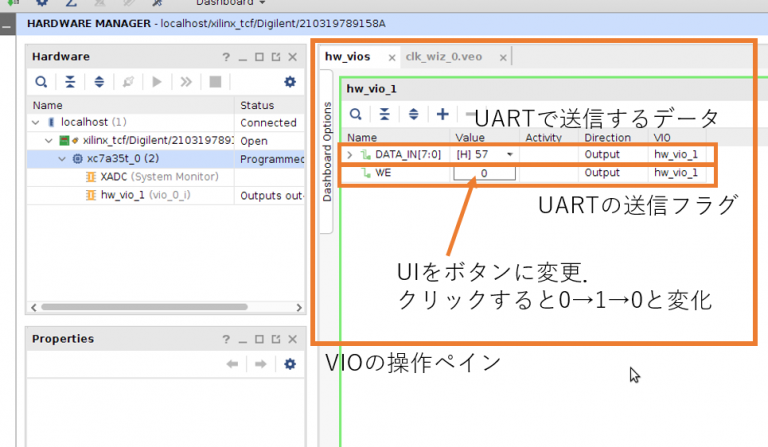Image resolution: width=768 pixels, height=447 pixels.
Task: Collapse the xc7a35t_0 device node
Action: click(x=63, y=159)
